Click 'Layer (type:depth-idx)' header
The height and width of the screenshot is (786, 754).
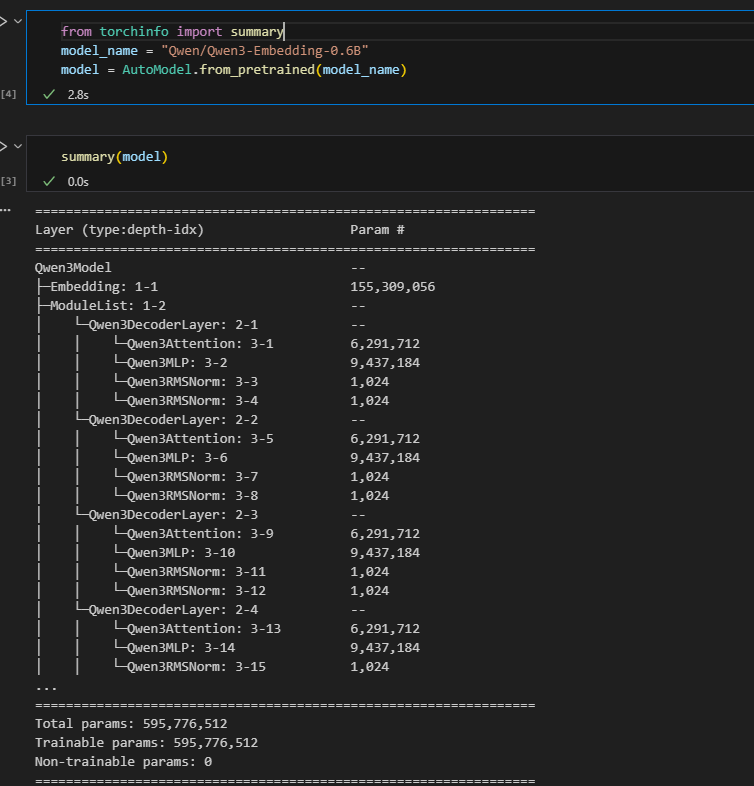coord(119,230)
